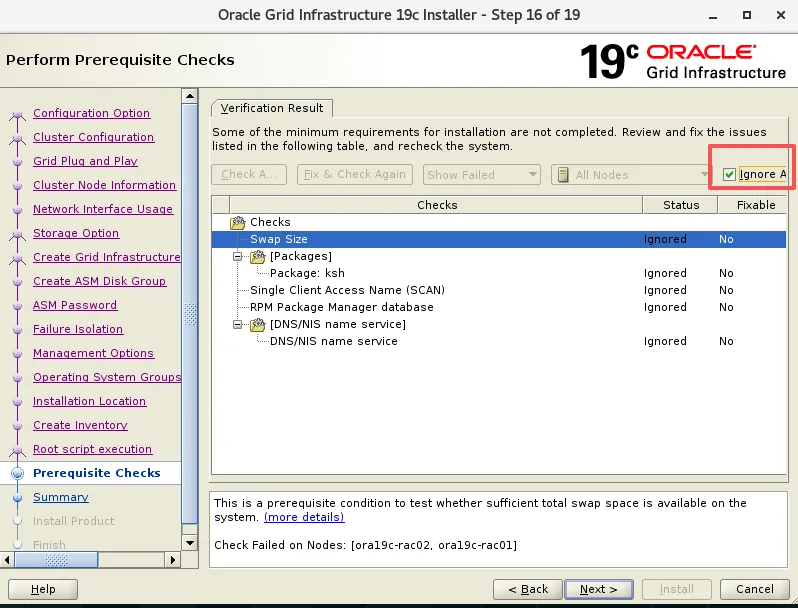
Task: Go to Network Interface Usage step
Action: tap(103, 209)
